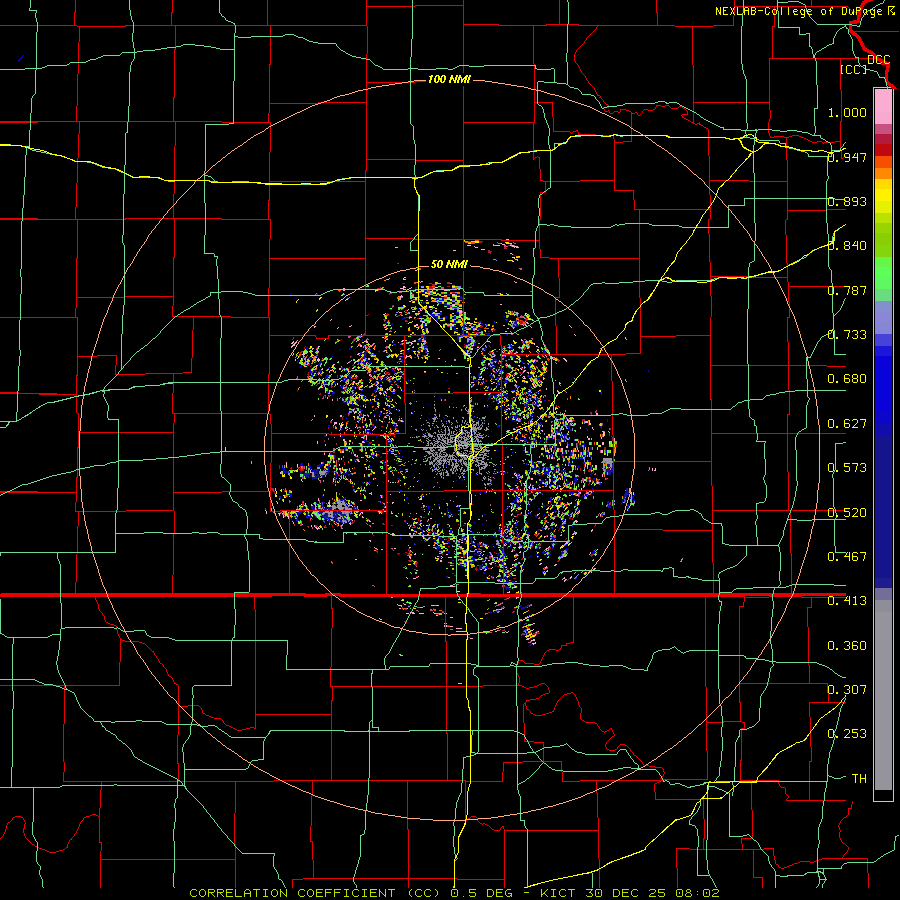Click the 0.787 legend value

pos(847,290)
